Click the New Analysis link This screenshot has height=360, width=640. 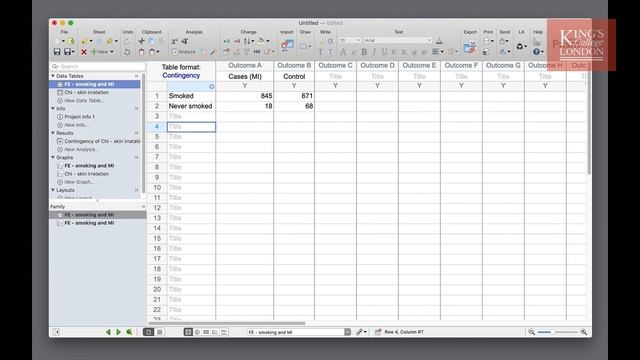point(81,149)
